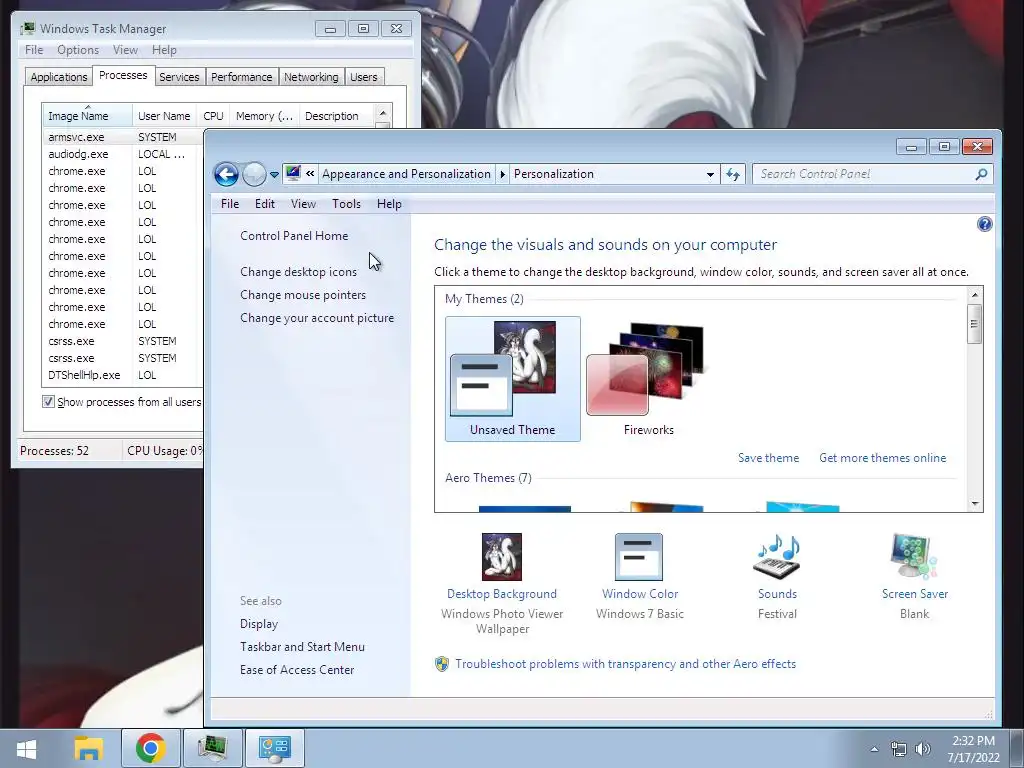Open Screen Saver icon
1024x768 pixels.
[x=914, y=557]
